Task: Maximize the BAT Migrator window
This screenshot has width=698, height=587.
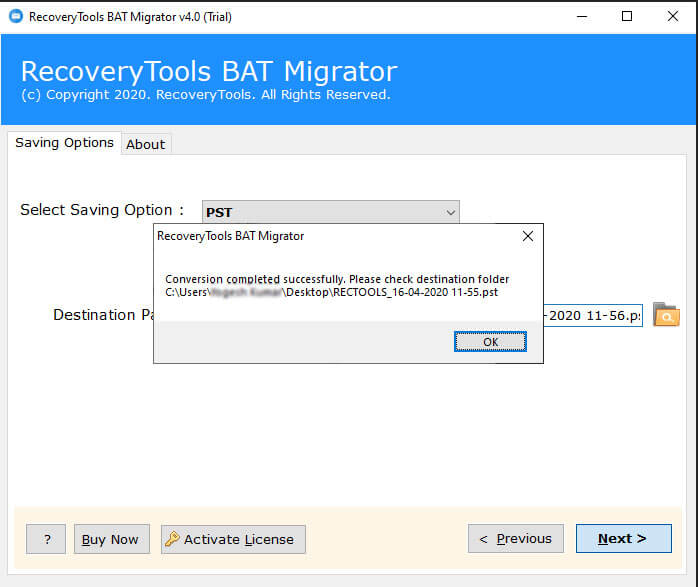Action: (627, 16)
